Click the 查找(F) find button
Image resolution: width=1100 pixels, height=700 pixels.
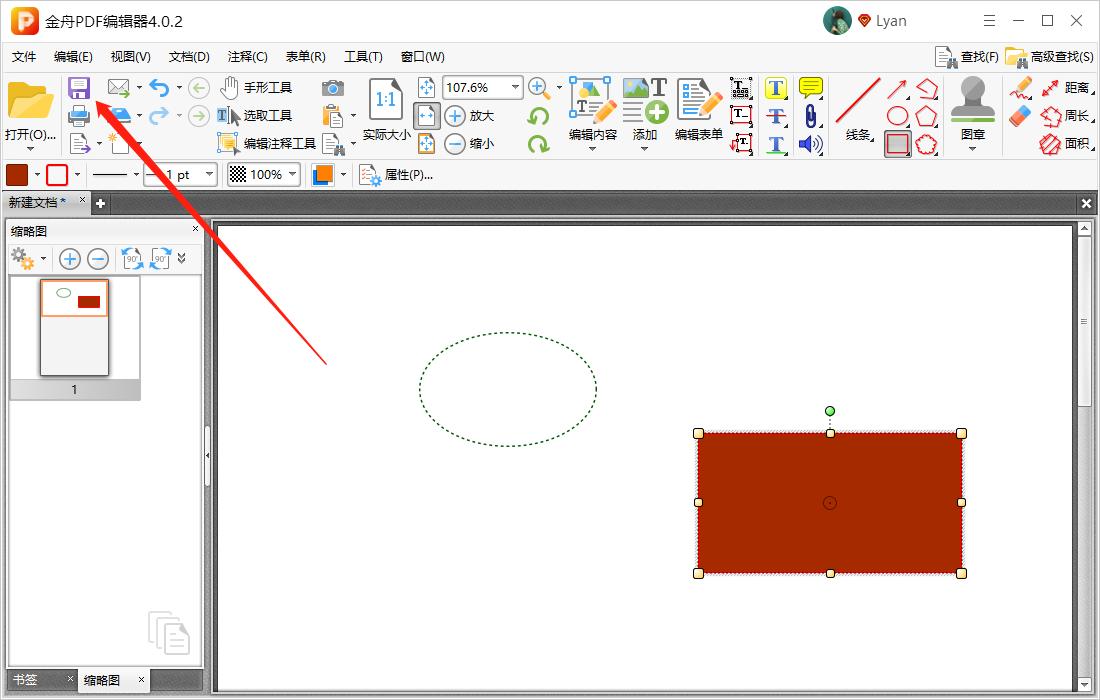tap(967, 57)
